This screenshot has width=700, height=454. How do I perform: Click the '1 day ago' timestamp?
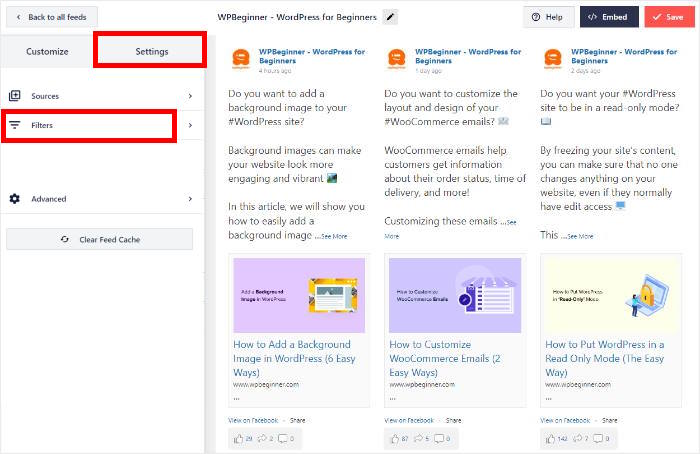(x=429, y=71)
